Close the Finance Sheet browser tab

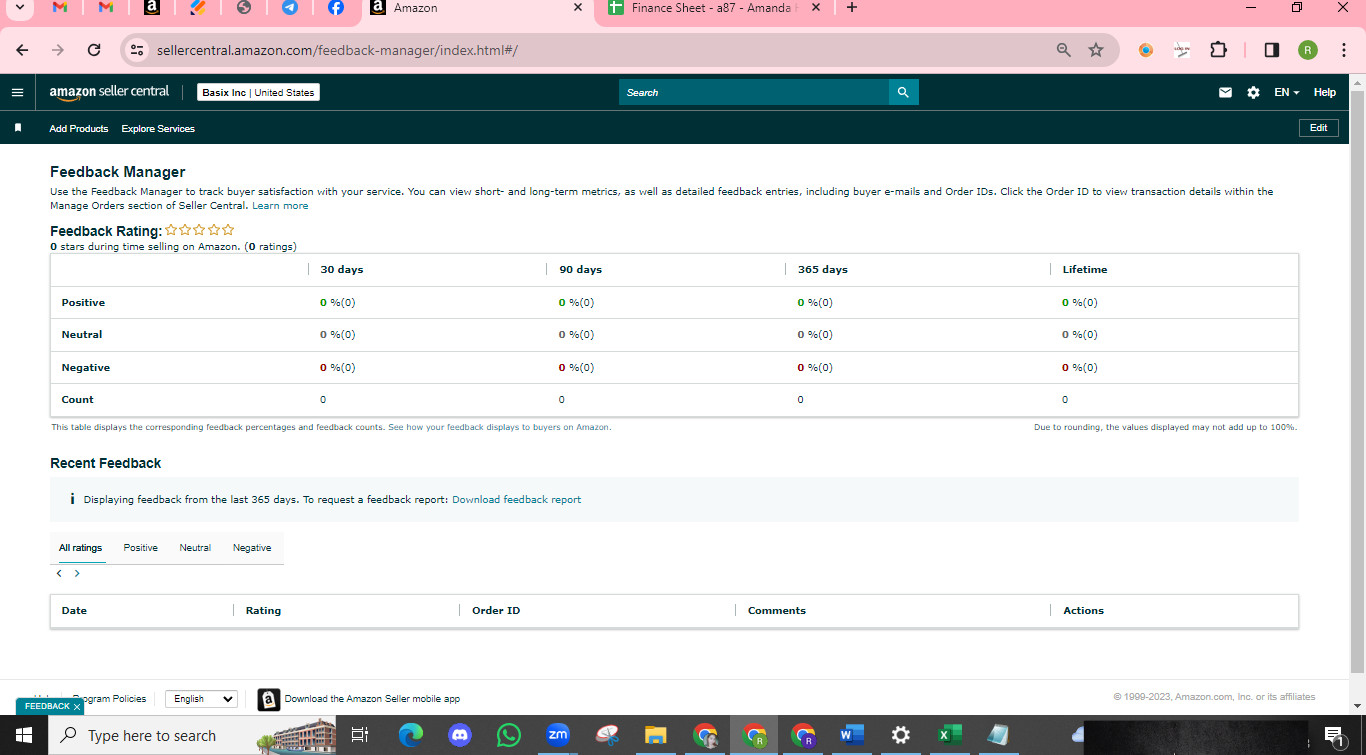point(815,8)
